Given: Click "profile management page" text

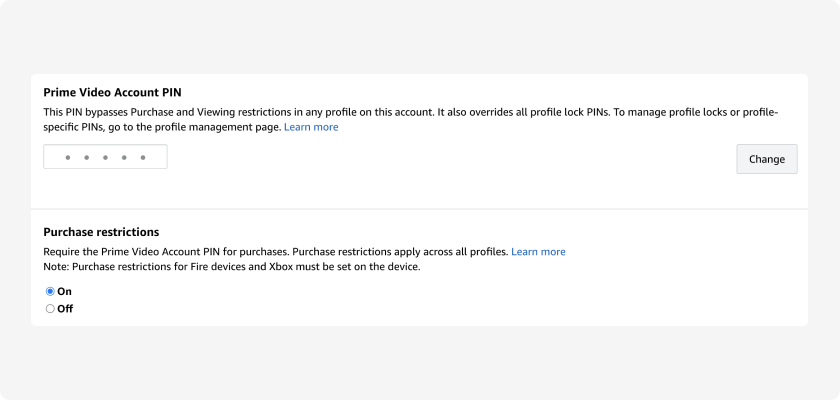Looking at the screenshot, I should tap(226, 127).
